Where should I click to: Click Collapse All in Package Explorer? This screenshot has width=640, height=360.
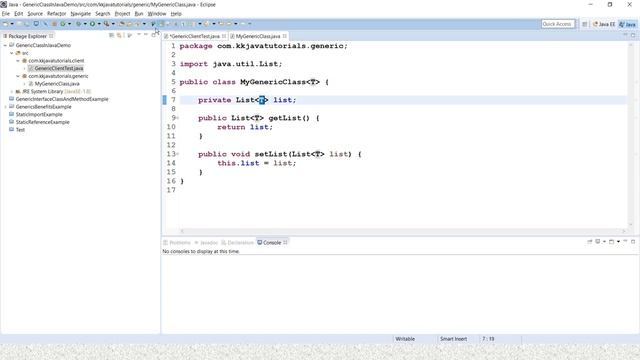[111, 36]
